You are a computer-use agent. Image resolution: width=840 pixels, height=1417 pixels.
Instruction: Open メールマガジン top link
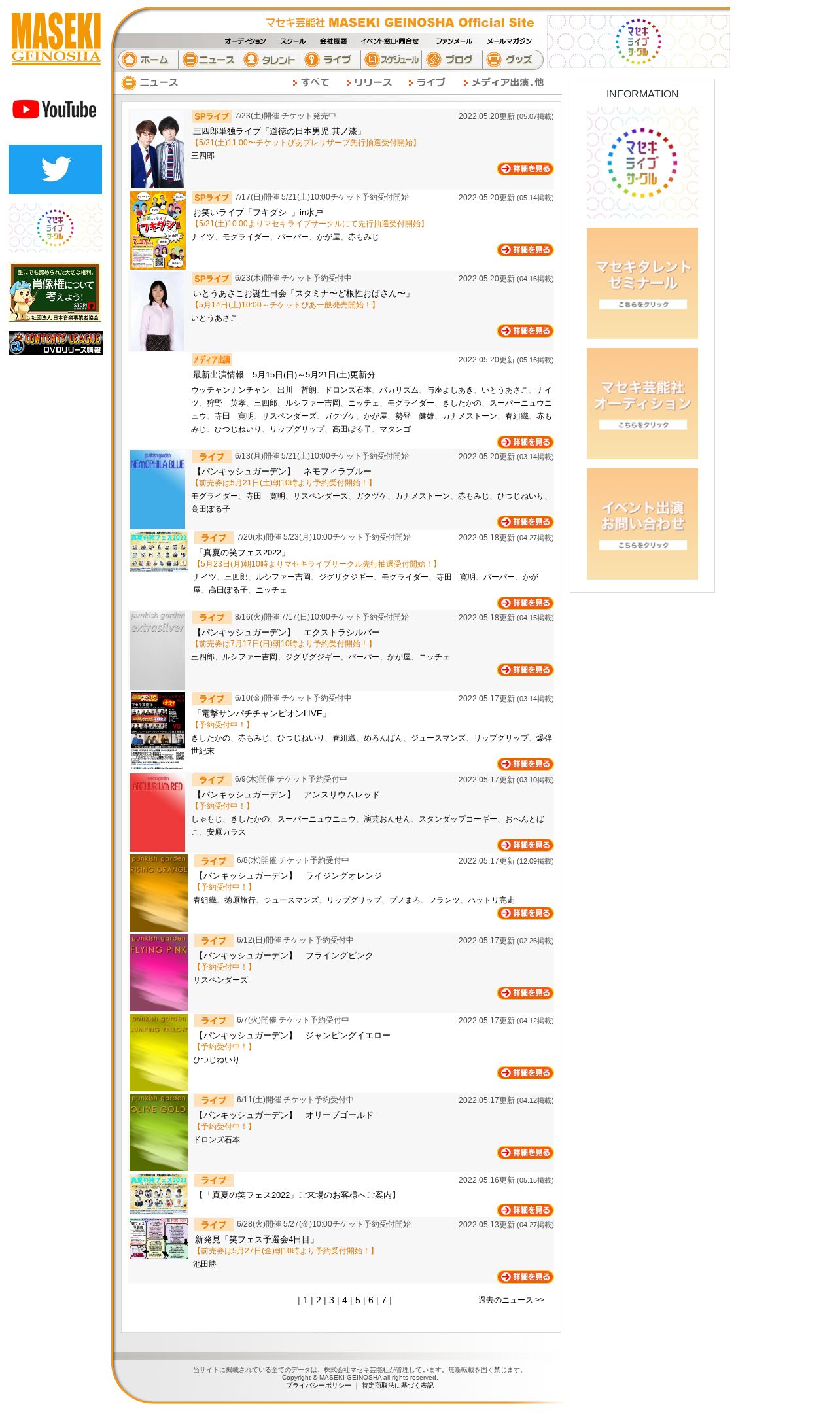point(509,41)
